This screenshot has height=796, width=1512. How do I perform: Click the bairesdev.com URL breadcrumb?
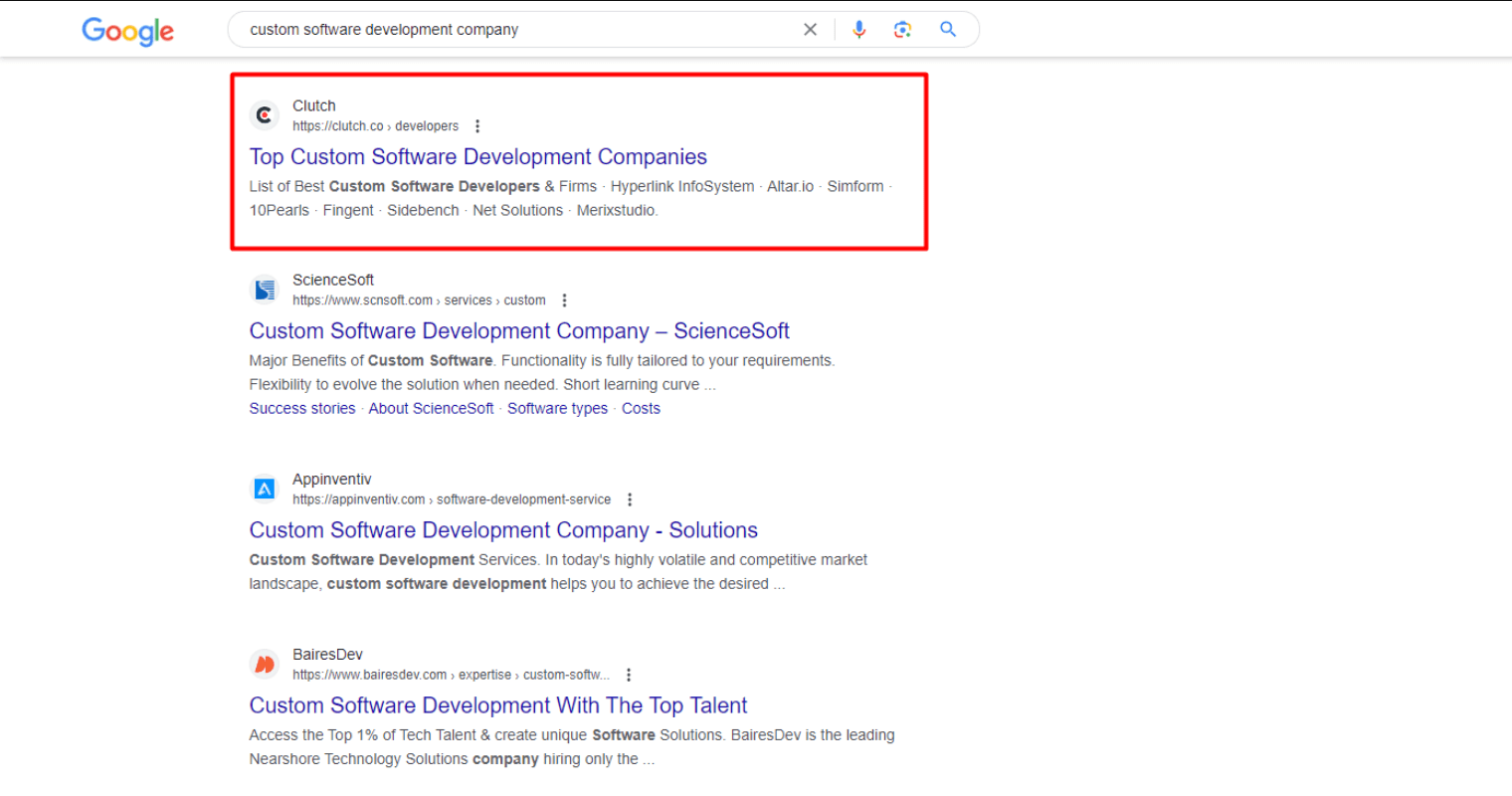(451, 675)
